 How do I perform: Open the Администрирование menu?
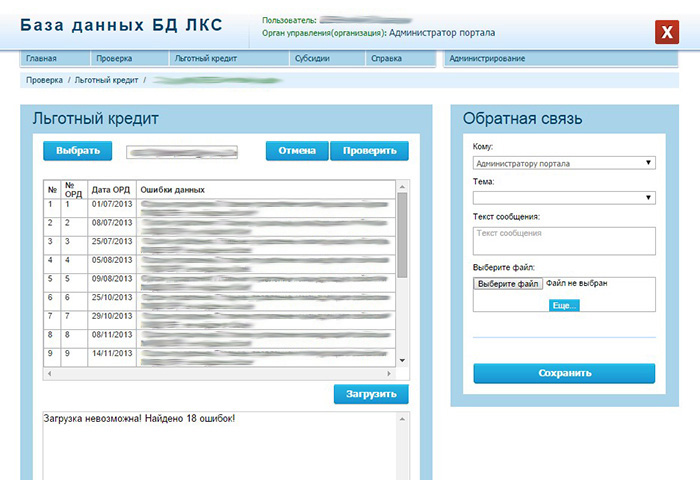tap(487, 59)
